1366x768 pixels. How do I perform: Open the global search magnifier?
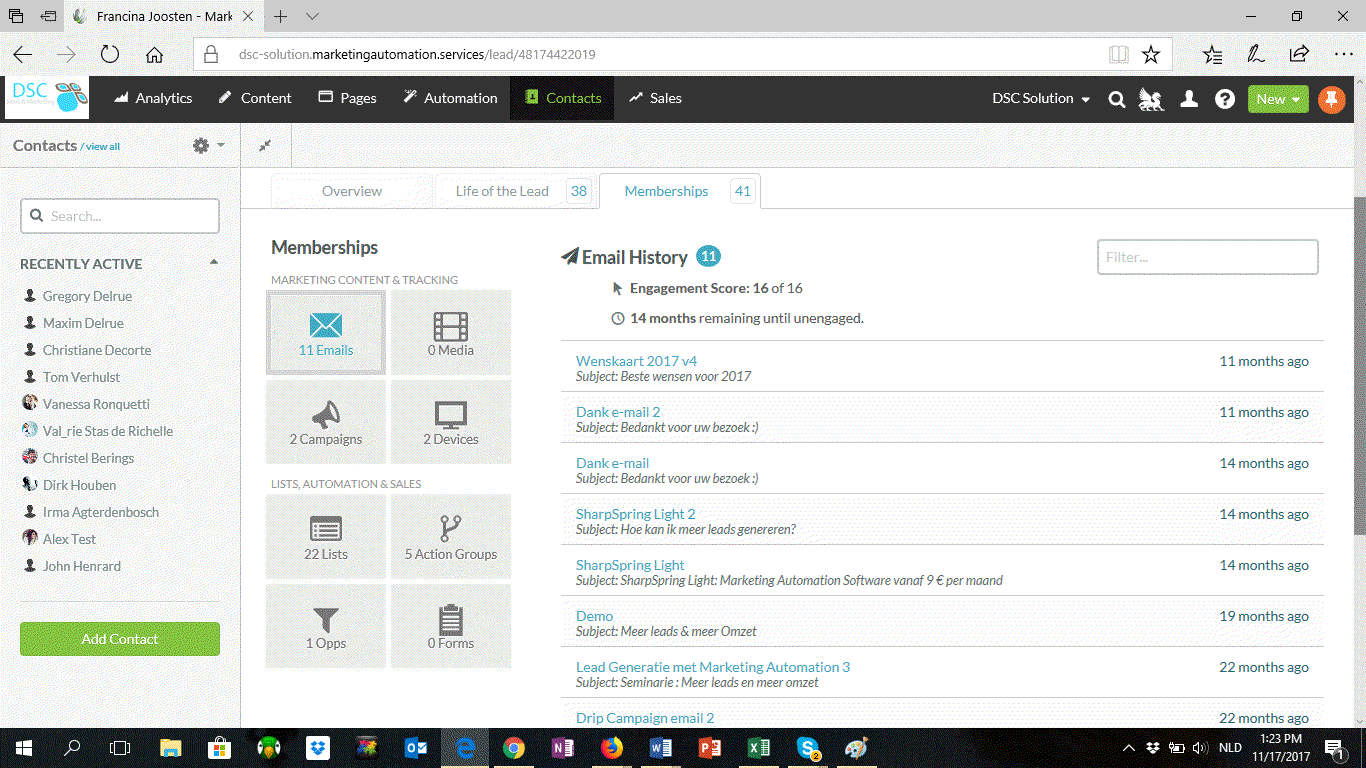pyautogui.click(x=1117, y=99)
